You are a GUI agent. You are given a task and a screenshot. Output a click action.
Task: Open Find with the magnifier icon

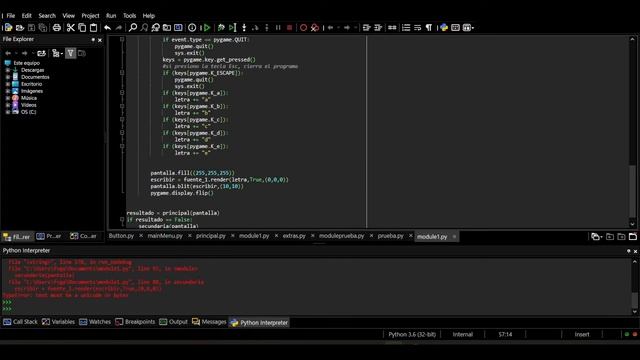pos(133,28)
